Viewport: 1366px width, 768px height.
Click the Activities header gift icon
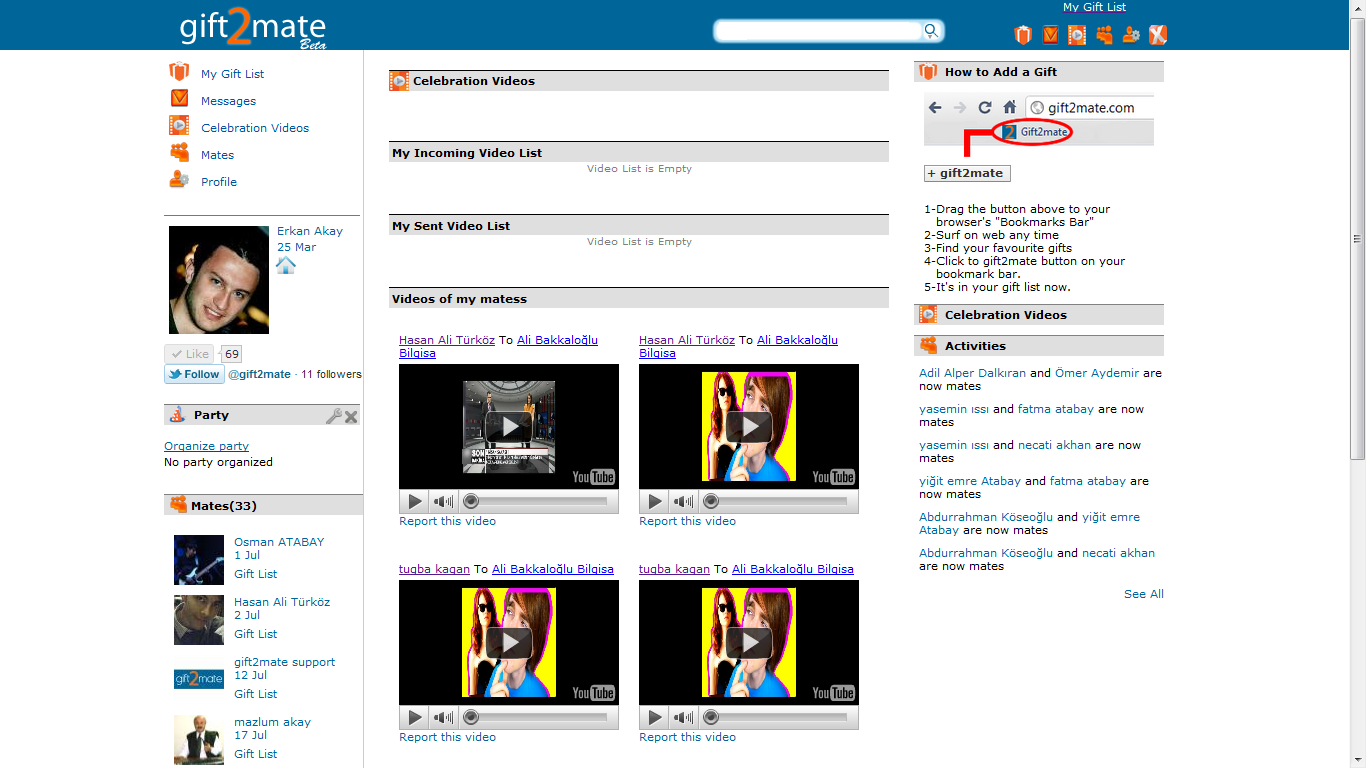pos(928,346)
